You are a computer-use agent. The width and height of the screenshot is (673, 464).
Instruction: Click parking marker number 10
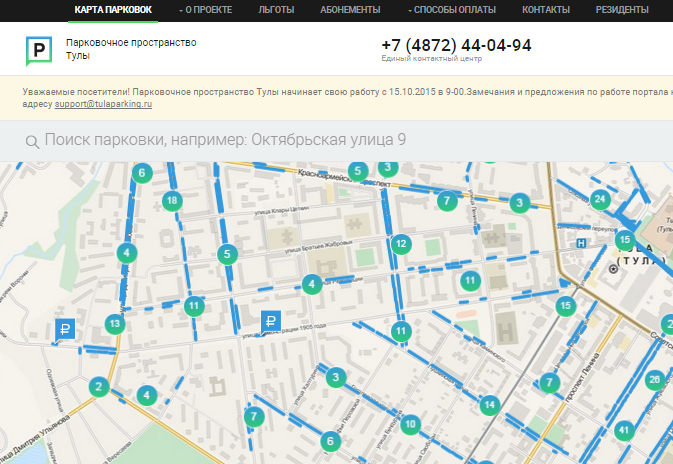point(410,425)
